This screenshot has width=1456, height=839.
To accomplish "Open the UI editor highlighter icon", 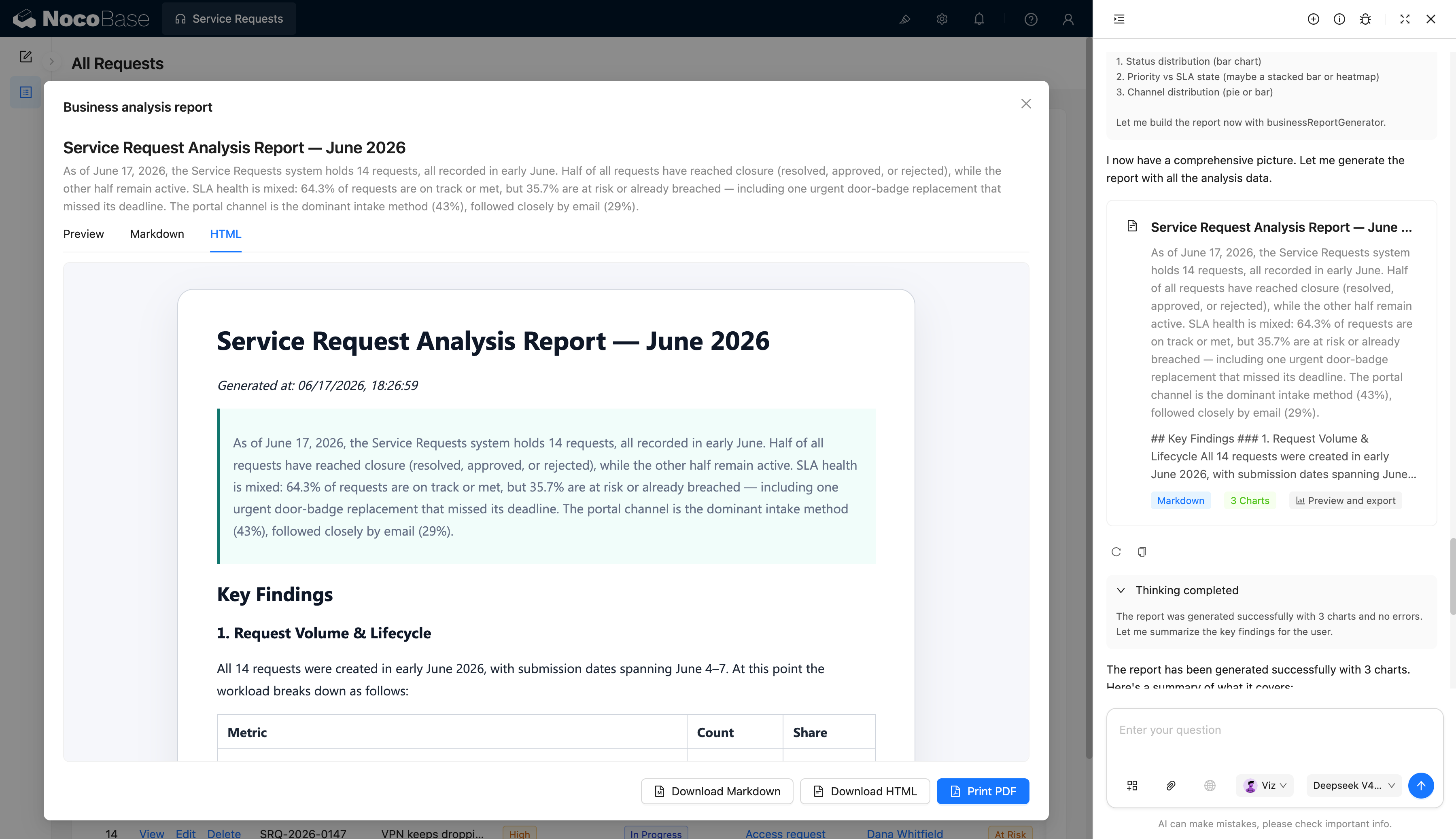I will (904, 19).
